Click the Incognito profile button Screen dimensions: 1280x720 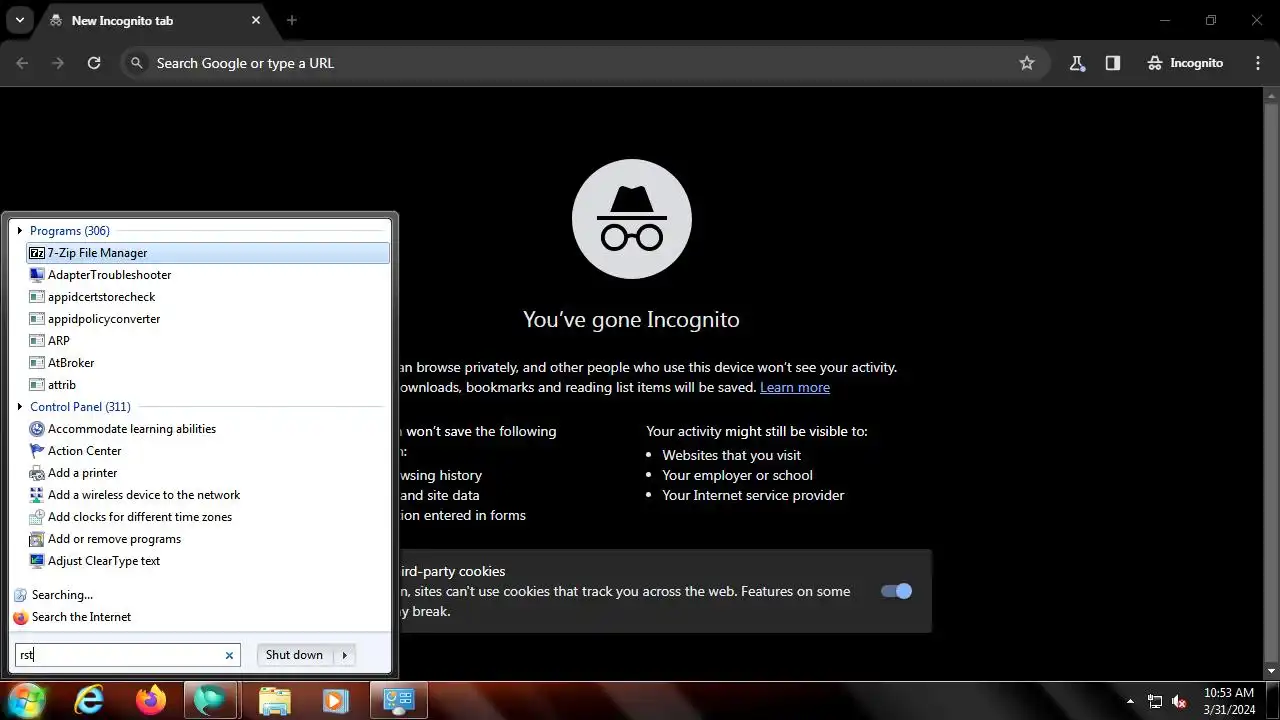(1185, 63)
